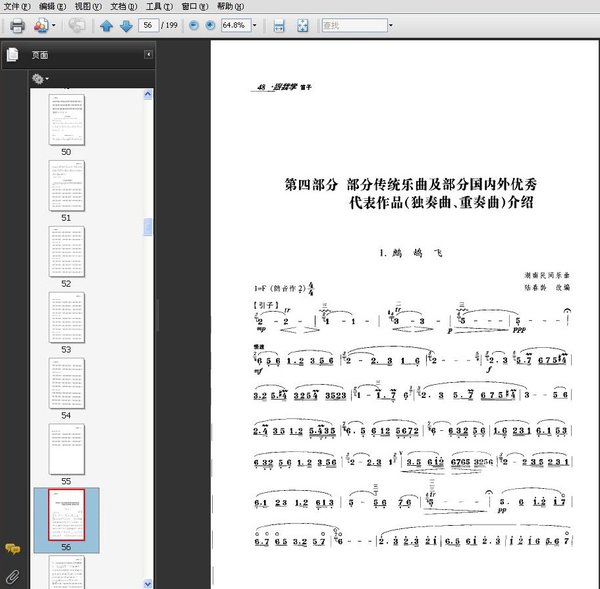The image size is (600, 589).
Task: Click the thumbnail panel scroll thumb
Action: (x=148, y=227)
